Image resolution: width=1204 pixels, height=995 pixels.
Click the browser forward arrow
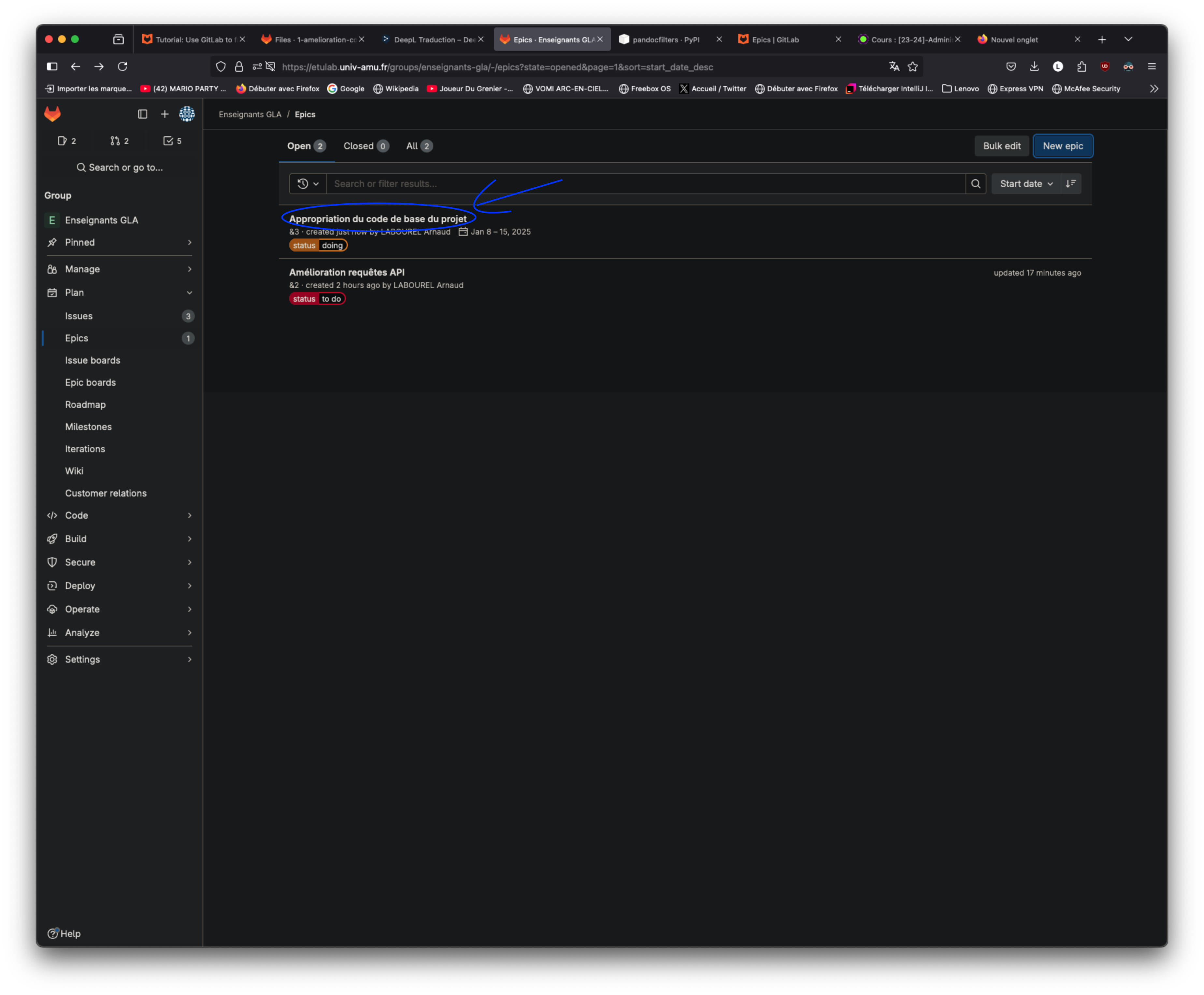pos(99,66)
